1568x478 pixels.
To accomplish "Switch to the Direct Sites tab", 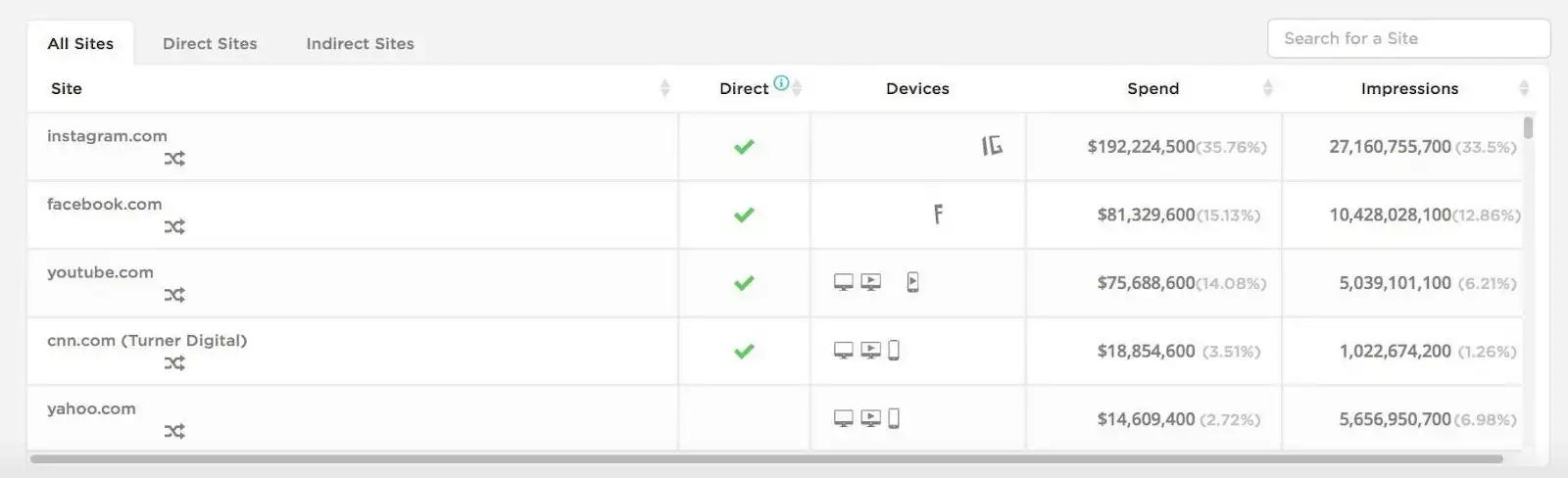I will (210, 43).
